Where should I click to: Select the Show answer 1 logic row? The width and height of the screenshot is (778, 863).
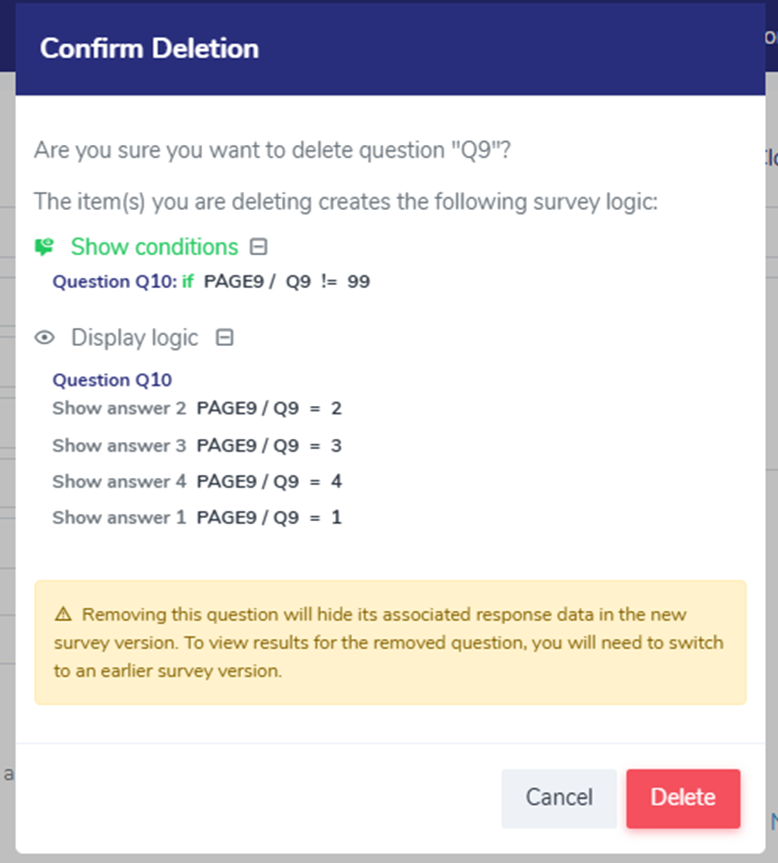click(197, 517)
